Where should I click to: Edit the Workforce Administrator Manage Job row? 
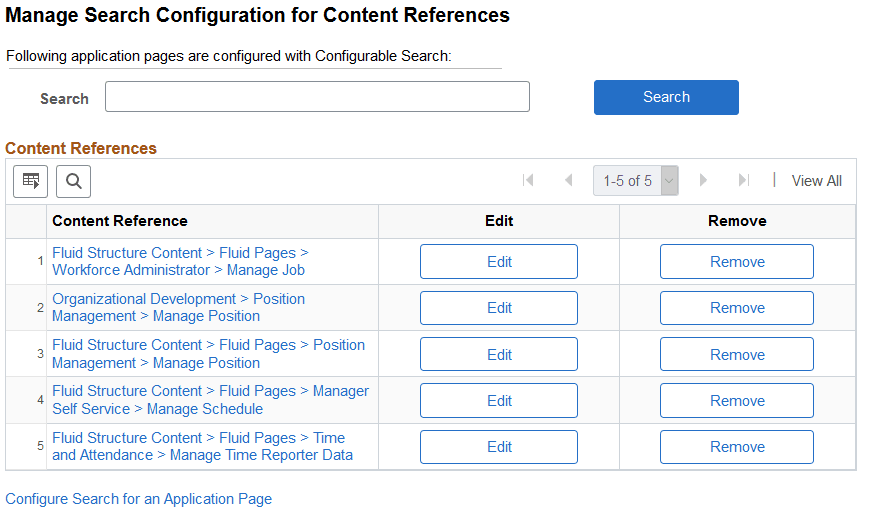point(498,262)
